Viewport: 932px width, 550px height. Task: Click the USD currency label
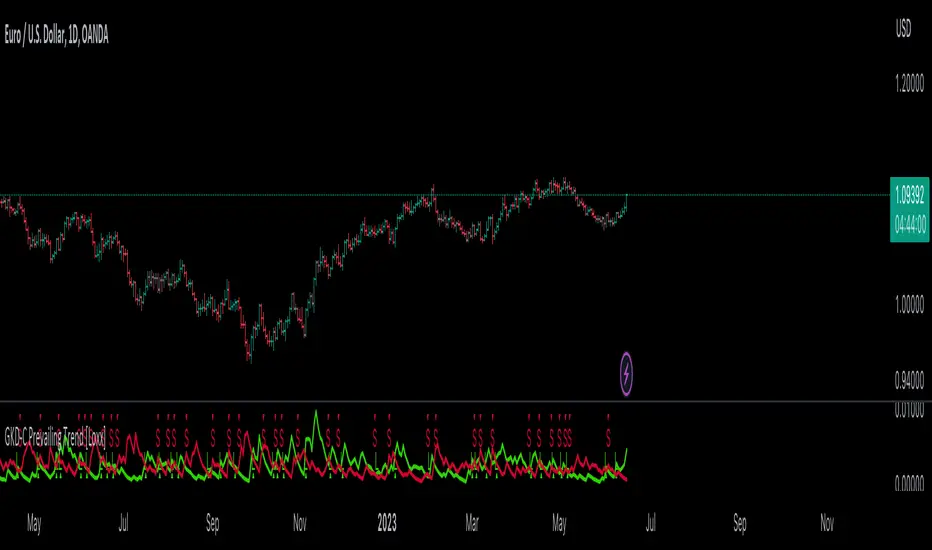903,28
